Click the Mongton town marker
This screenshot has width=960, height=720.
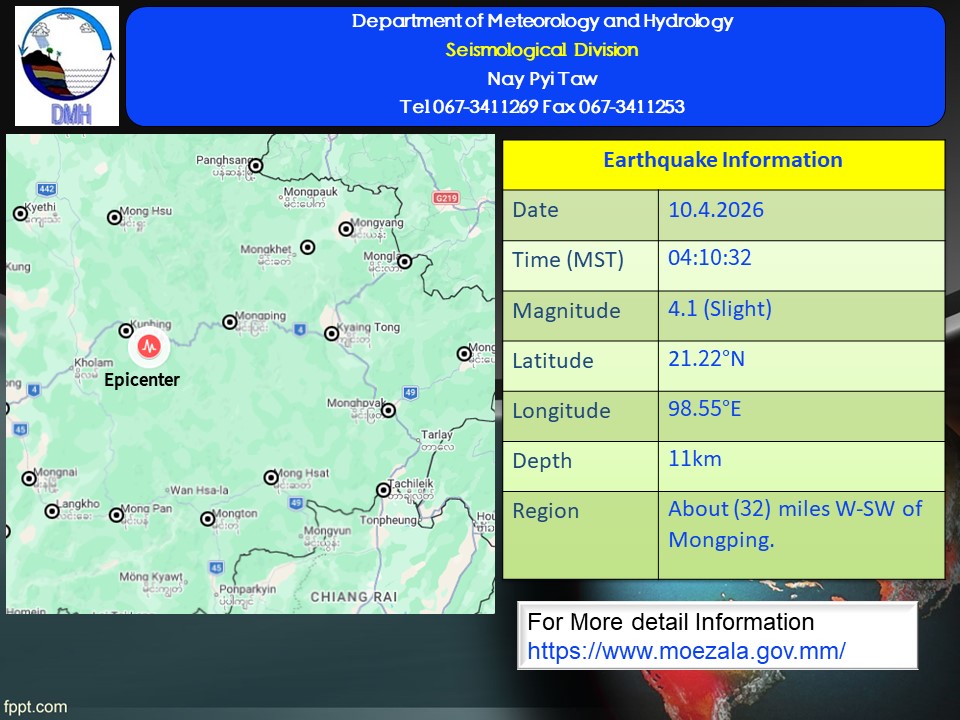coord(207,519)
